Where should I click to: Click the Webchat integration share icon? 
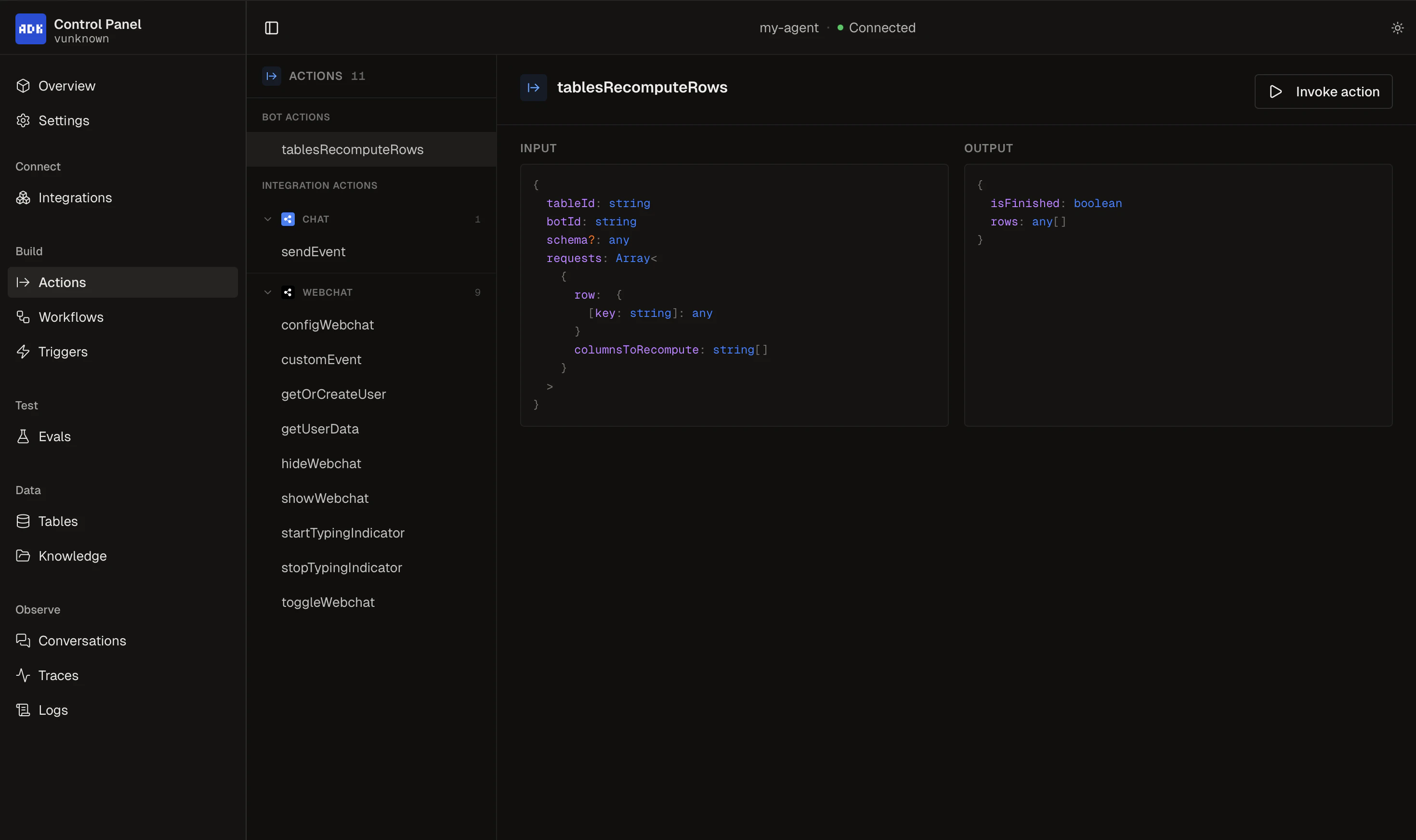(x=288, y=292)
